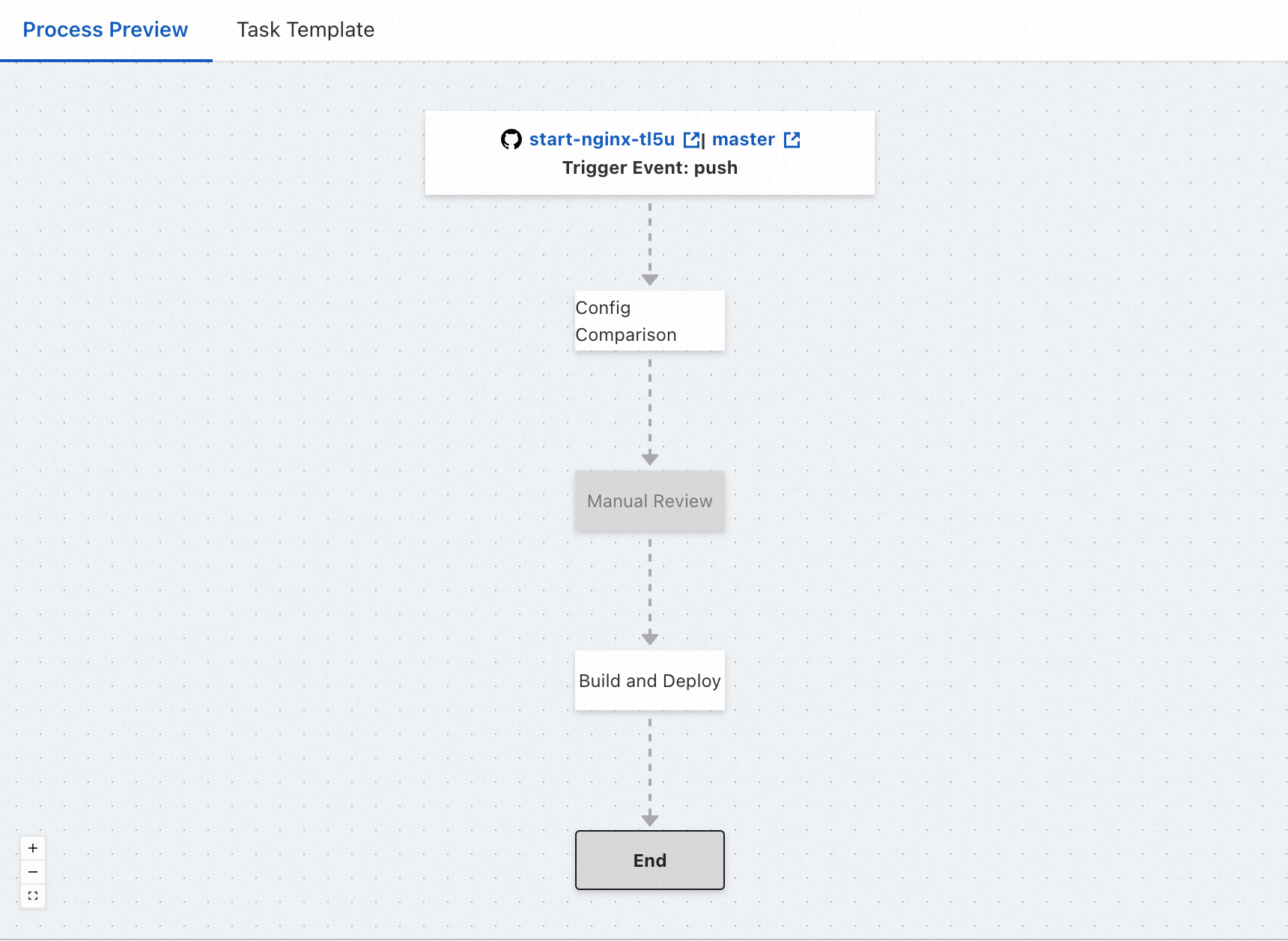Zoom out with the minus icon

(x=33, y=872)
